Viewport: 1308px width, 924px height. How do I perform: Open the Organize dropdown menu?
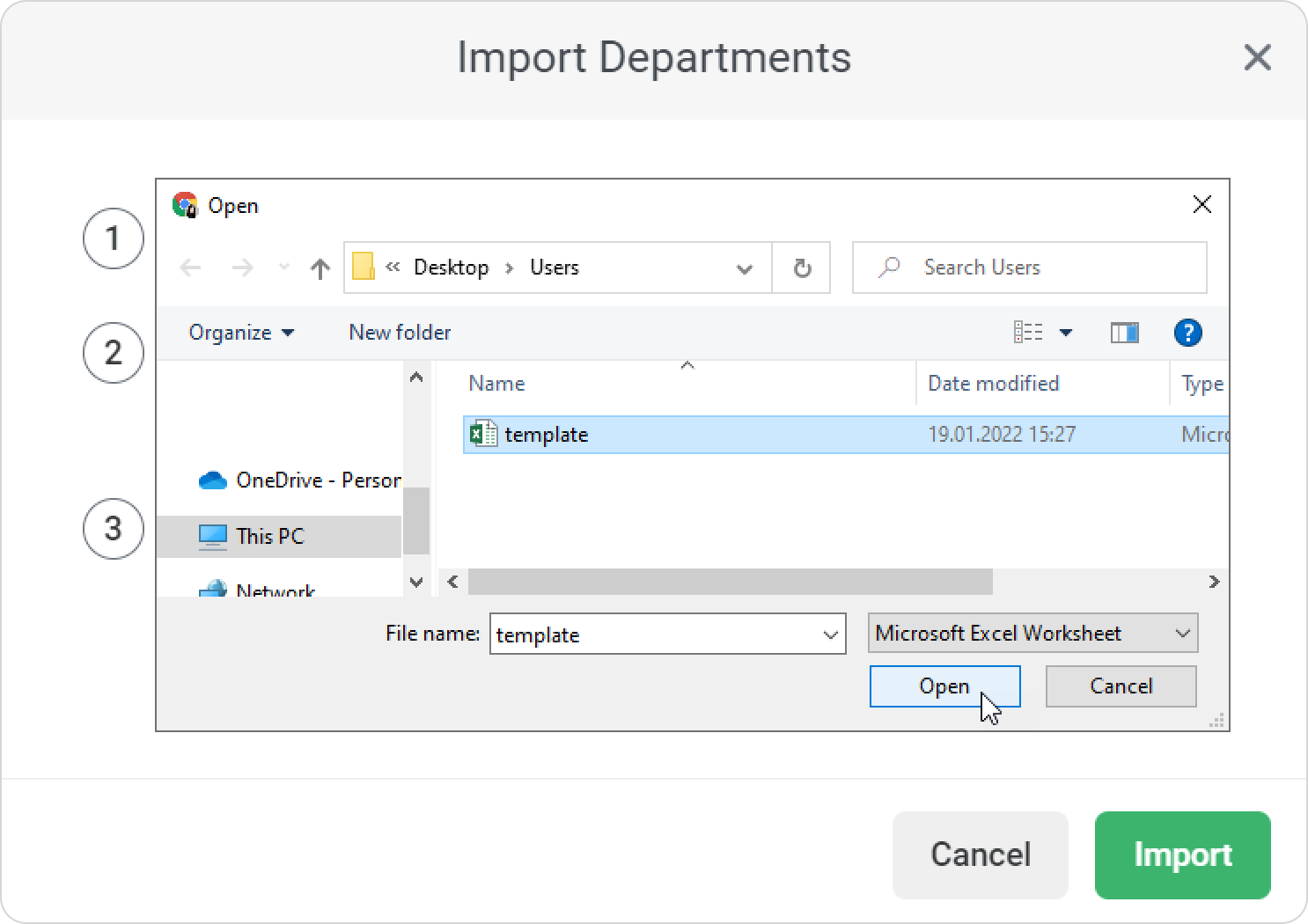pyautogui.click(x=241, y=333)
